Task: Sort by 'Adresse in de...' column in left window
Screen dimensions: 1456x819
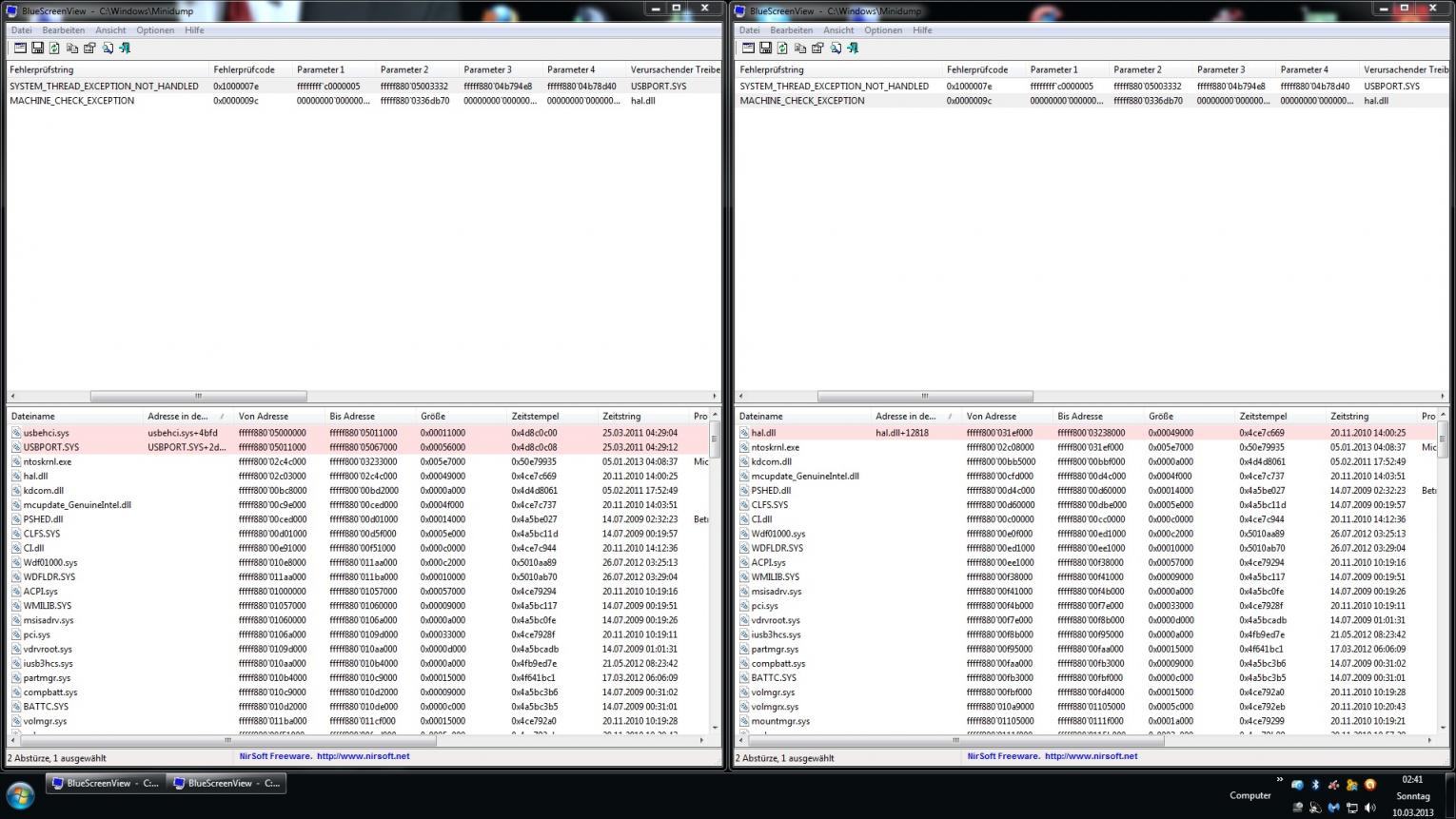Action: [x=187, y=416]
